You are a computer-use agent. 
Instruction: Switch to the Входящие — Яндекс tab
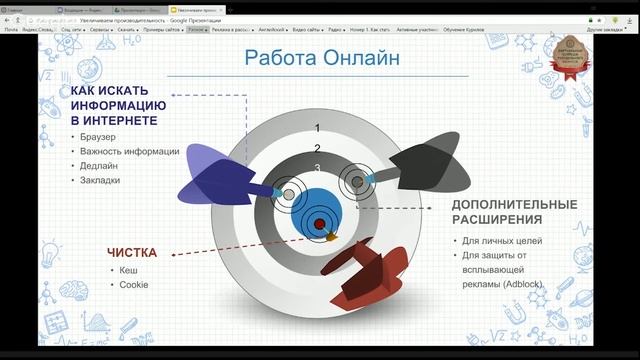click(83, 10)
